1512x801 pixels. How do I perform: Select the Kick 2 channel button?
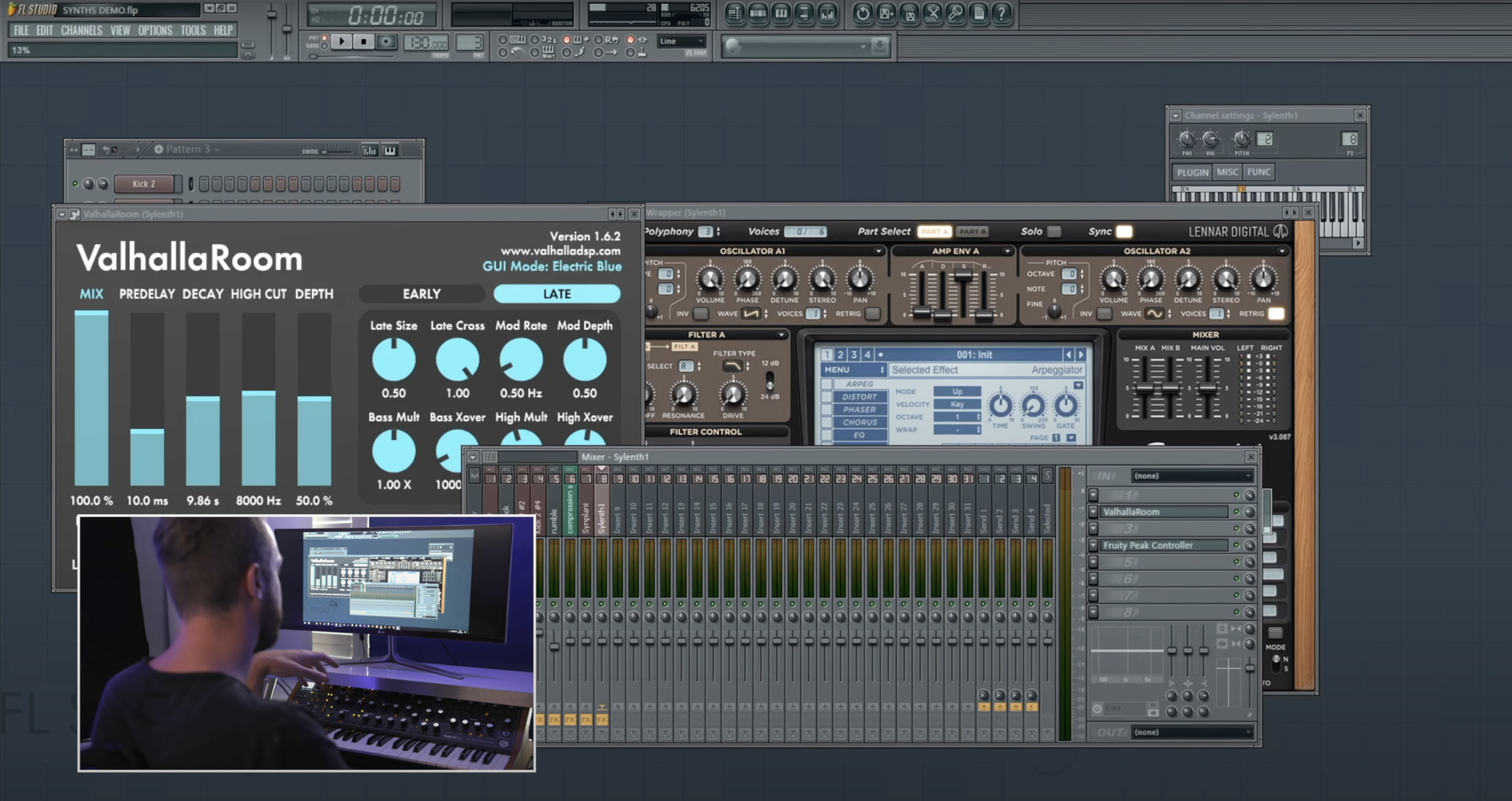tap(145, 184)
